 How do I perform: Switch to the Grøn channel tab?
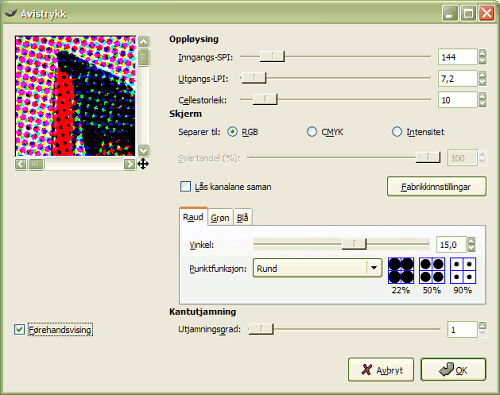220,218
